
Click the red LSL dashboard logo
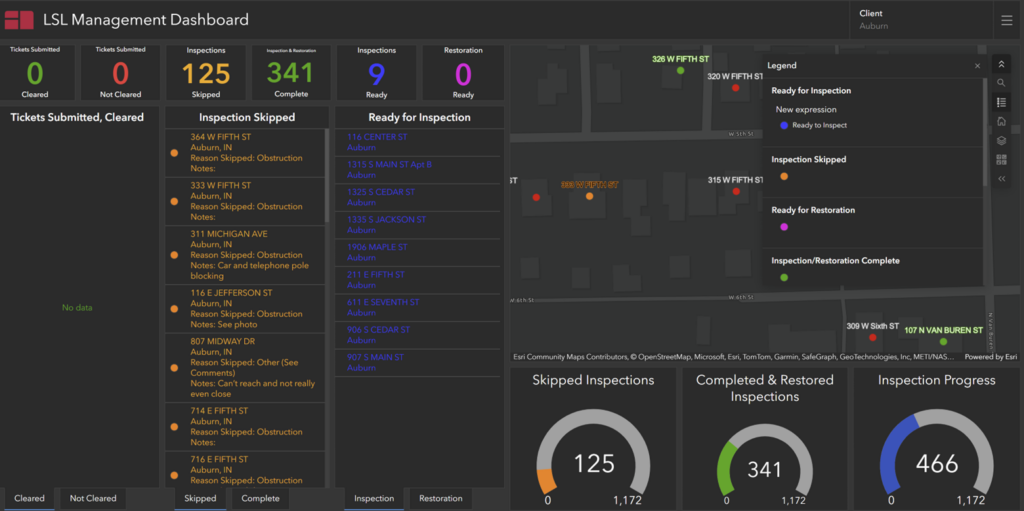point(18,20)
